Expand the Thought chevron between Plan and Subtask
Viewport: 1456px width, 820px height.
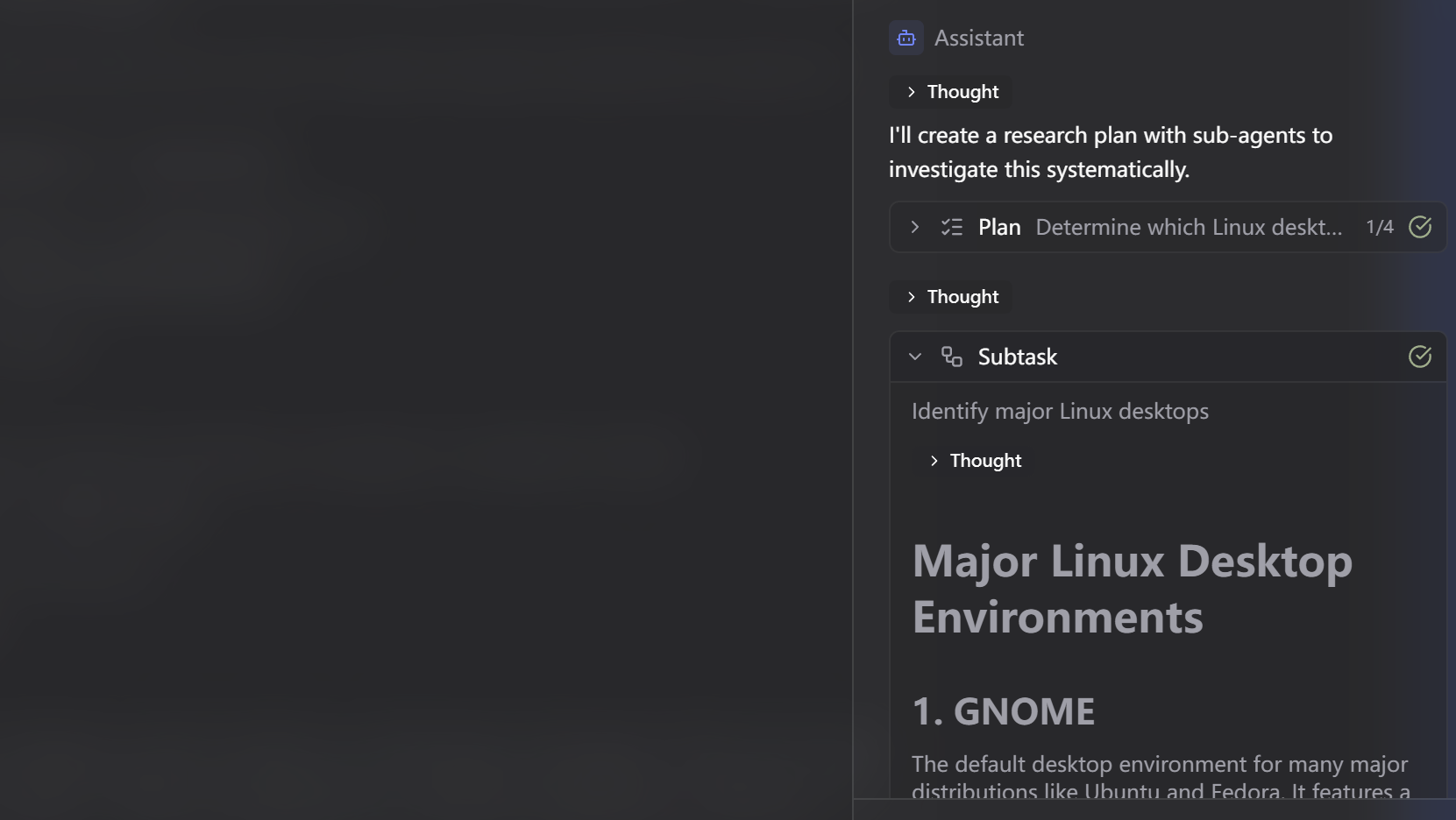pyautogui.click(x=911, y=297)
